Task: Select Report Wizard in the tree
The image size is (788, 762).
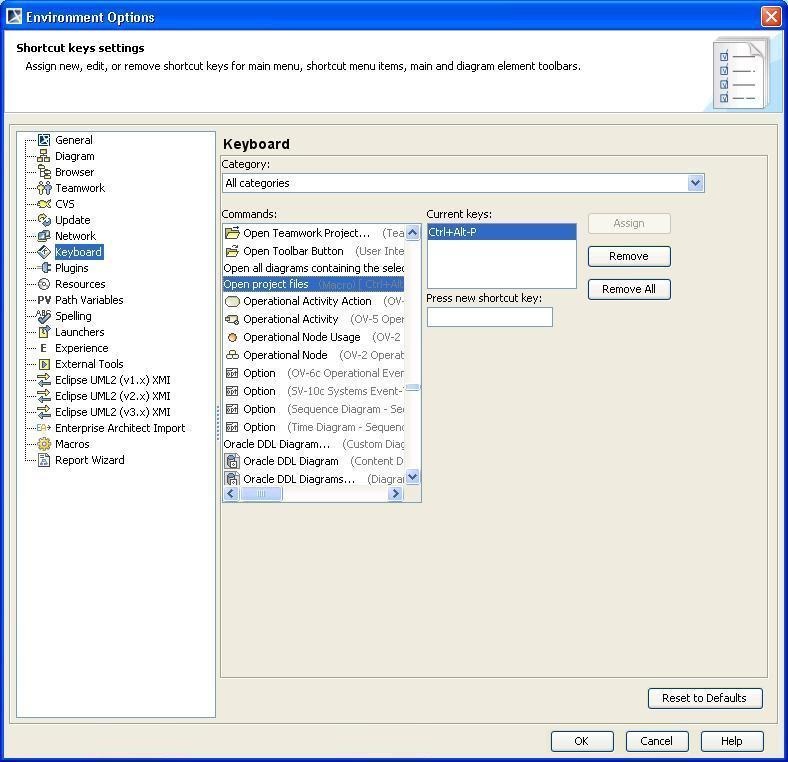Action: tap(89, 460)
